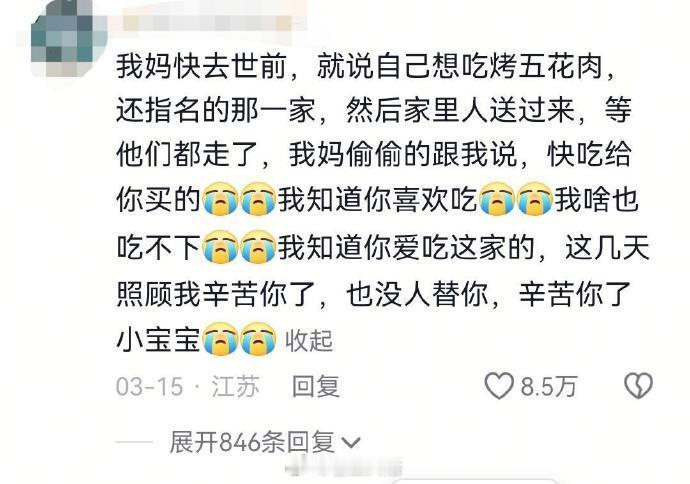Image resolution: width=690 pixels, height=484 pixels.
Task: Tap the chevron beside 展开846条回复
Action: (x=351, y=443)
